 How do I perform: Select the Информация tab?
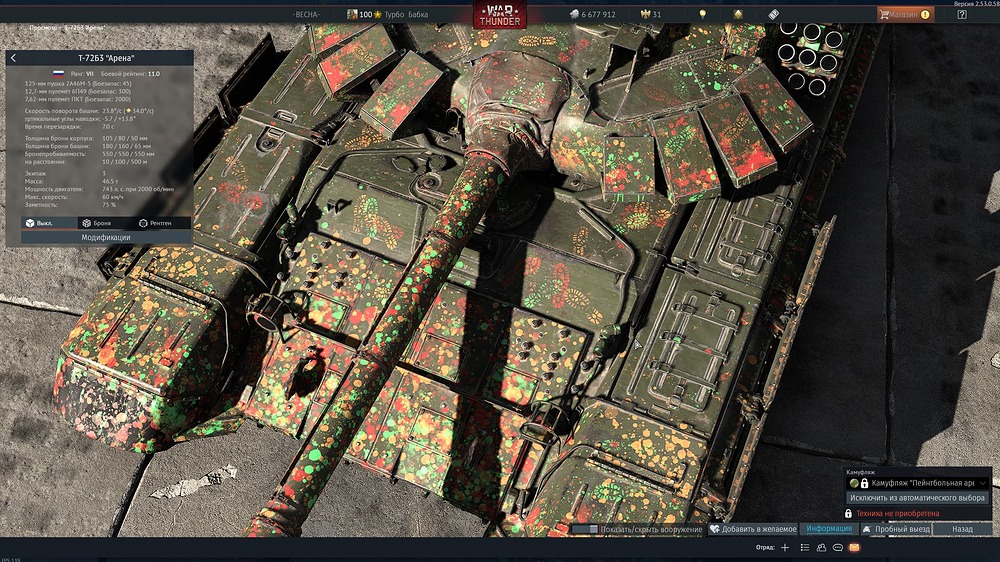coord(829,529)
